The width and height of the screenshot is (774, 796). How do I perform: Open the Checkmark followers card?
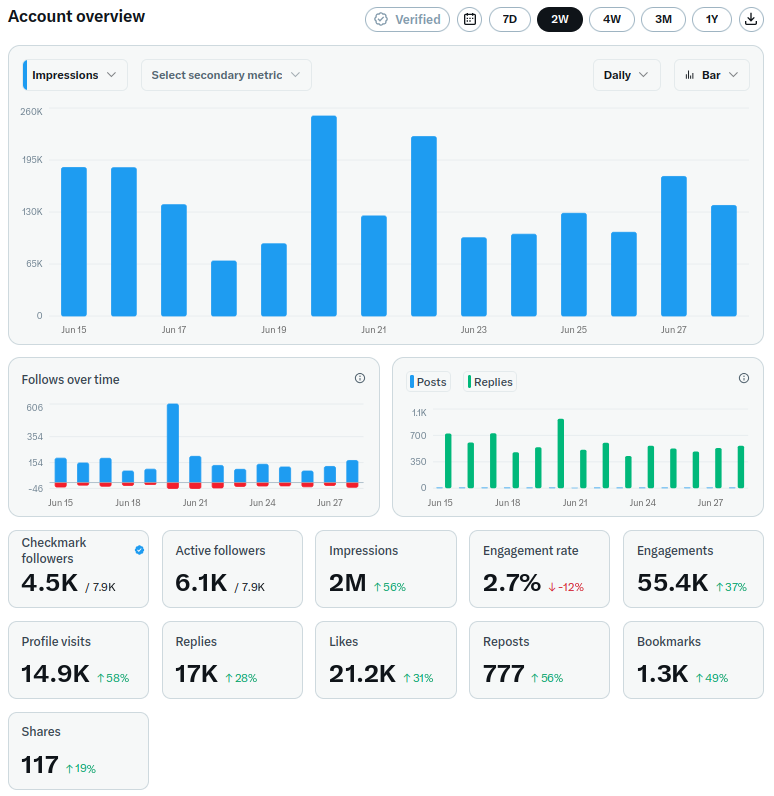pyautogui.click(x=79, y=569)
